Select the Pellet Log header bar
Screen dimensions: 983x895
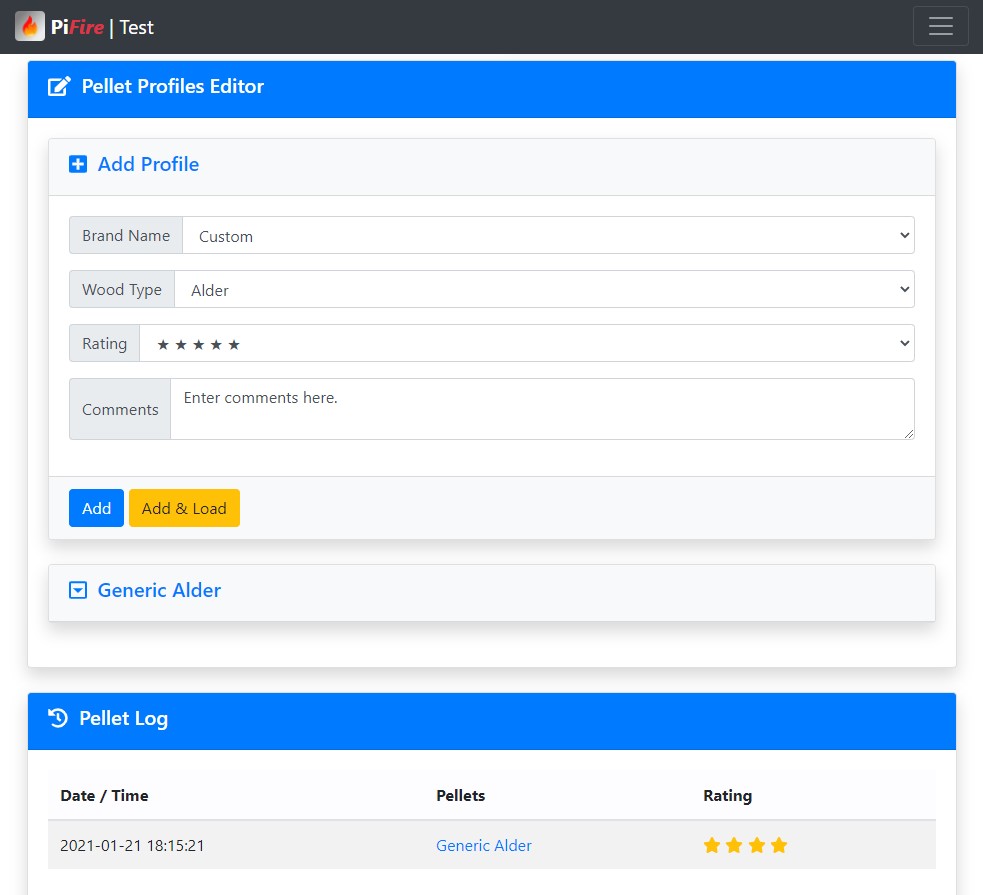click(x=123, y=718)
